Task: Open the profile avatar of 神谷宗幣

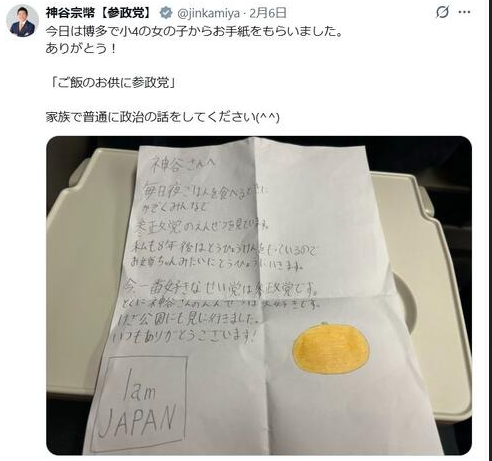Action: tap(22, 21)
